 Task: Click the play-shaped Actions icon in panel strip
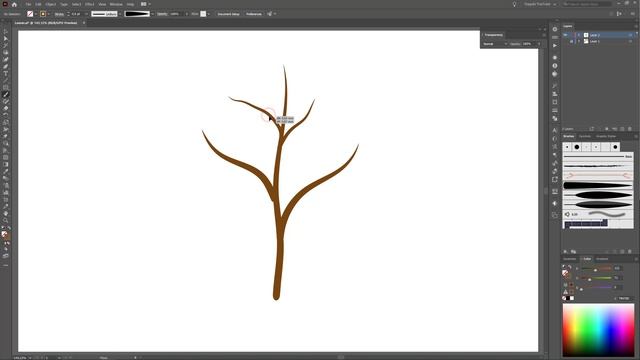pyautogui.click(x=555, y=46)
